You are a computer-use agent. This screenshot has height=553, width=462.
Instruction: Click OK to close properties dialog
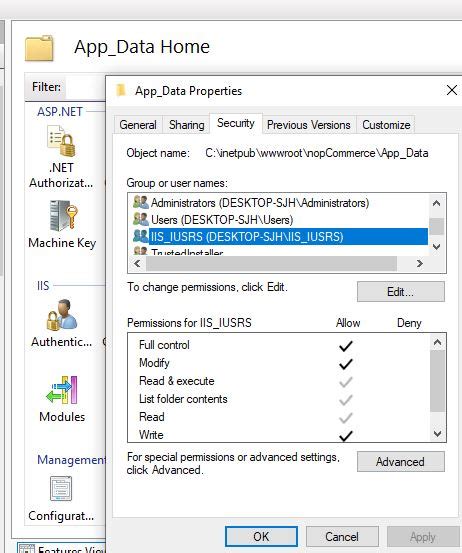coord(261,536)
